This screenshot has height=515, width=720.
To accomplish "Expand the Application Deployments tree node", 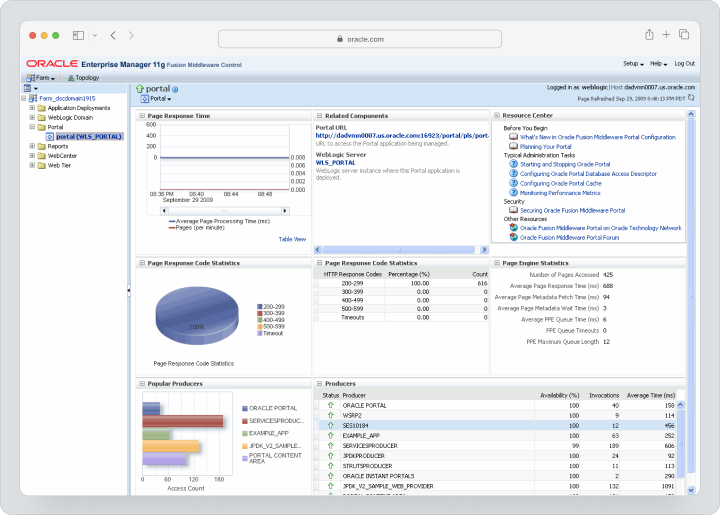I will pyautogui.click(x=32, y=108).
